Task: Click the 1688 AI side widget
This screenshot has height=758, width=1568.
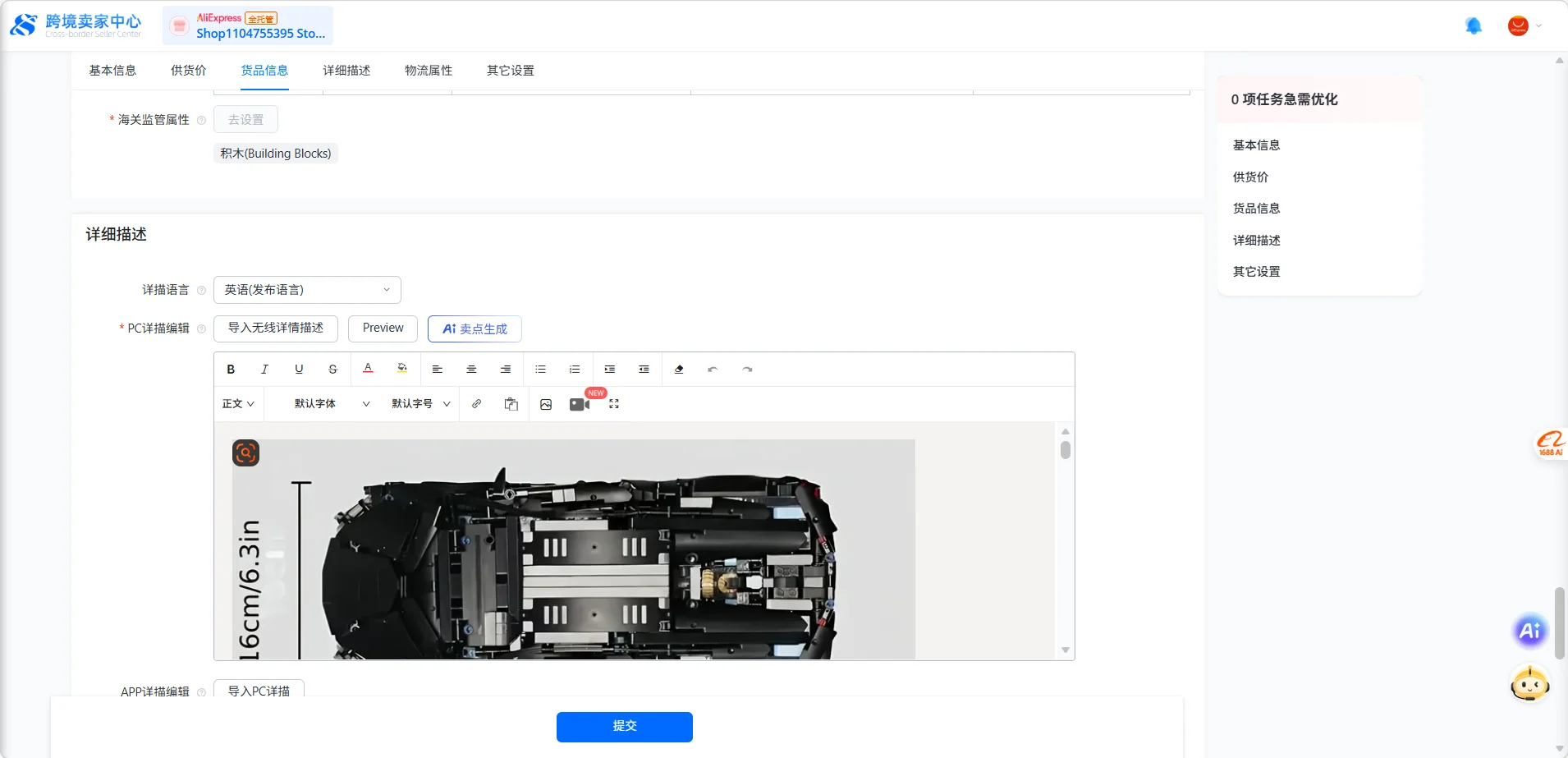Action: tap(1550, 443)
